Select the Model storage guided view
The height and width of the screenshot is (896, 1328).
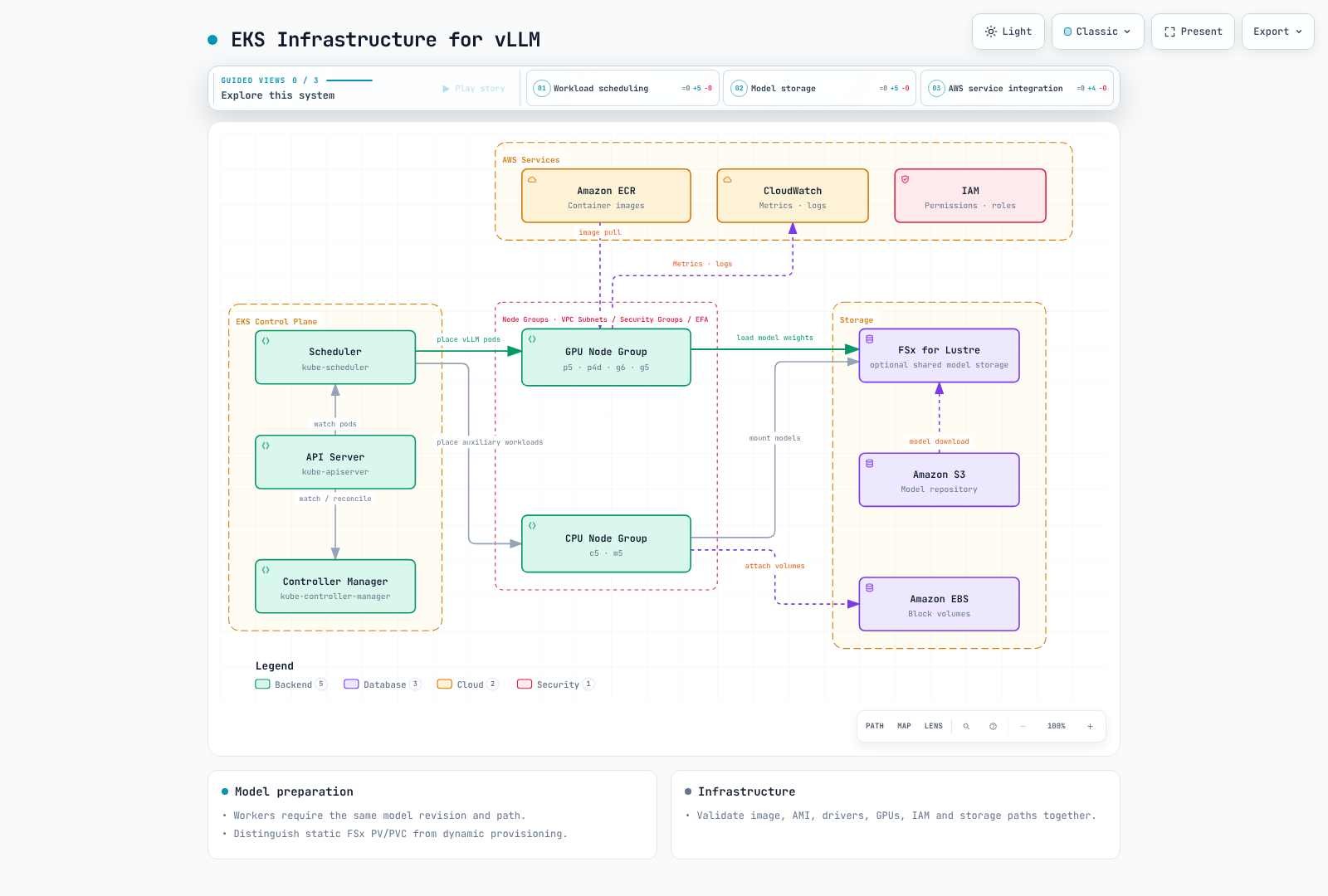pyautogui.click(x=819, y=88)
